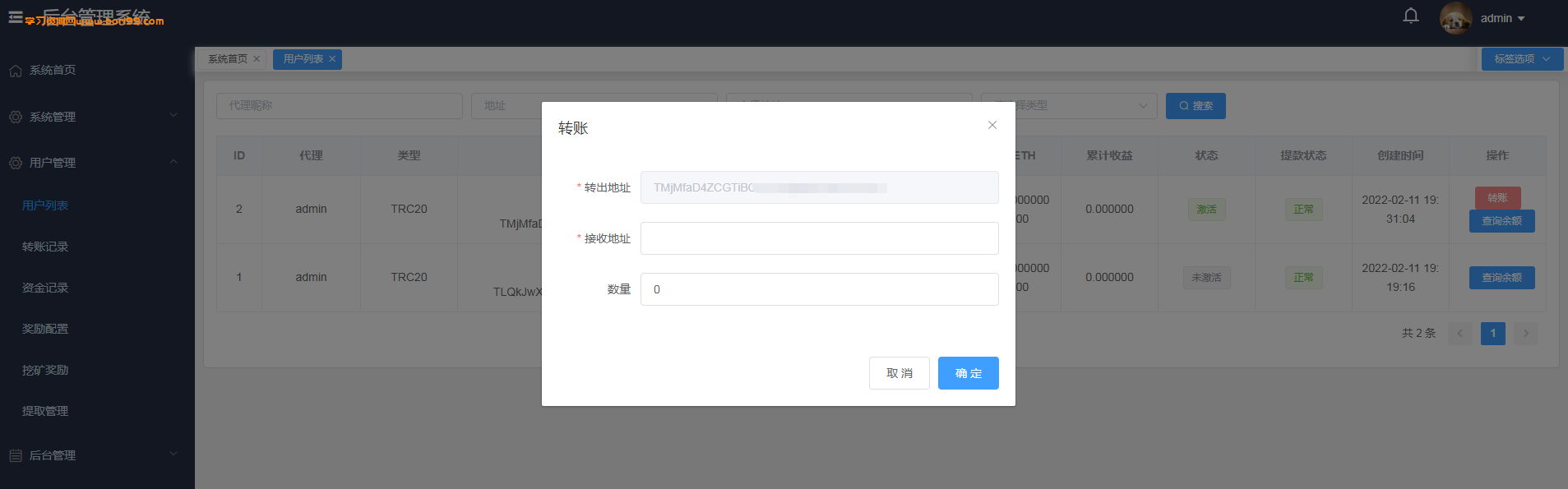The height and width of the screenshot is (489, 1568).
Task: Switch to the 用户列表 tab
Action: point(303,59)
